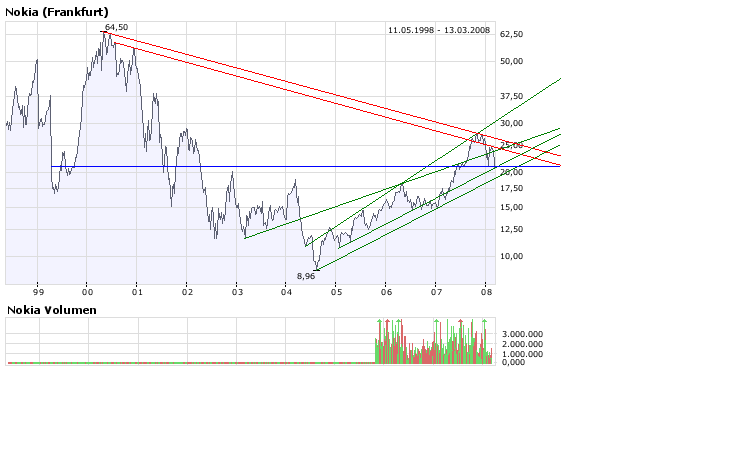Click the 1.000.000 volume axis label

pyautogui.click(x=522, y=354)
